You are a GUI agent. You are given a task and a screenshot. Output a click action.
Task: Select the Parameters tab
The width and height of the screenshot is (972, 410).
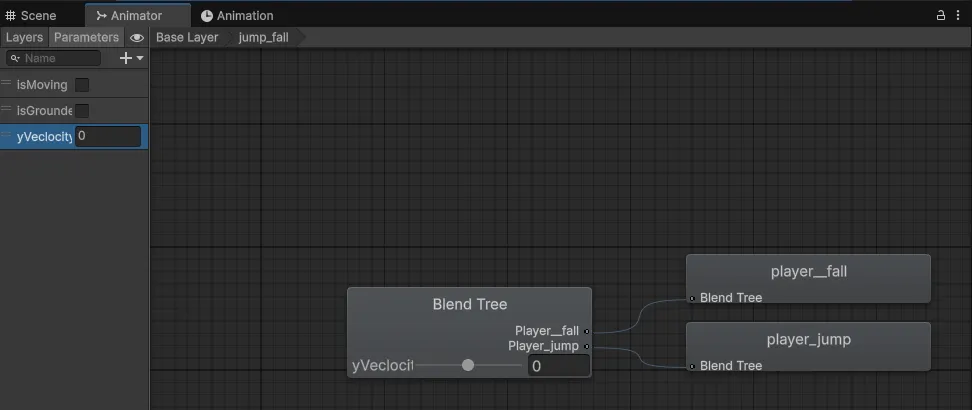tap(86, 37)
